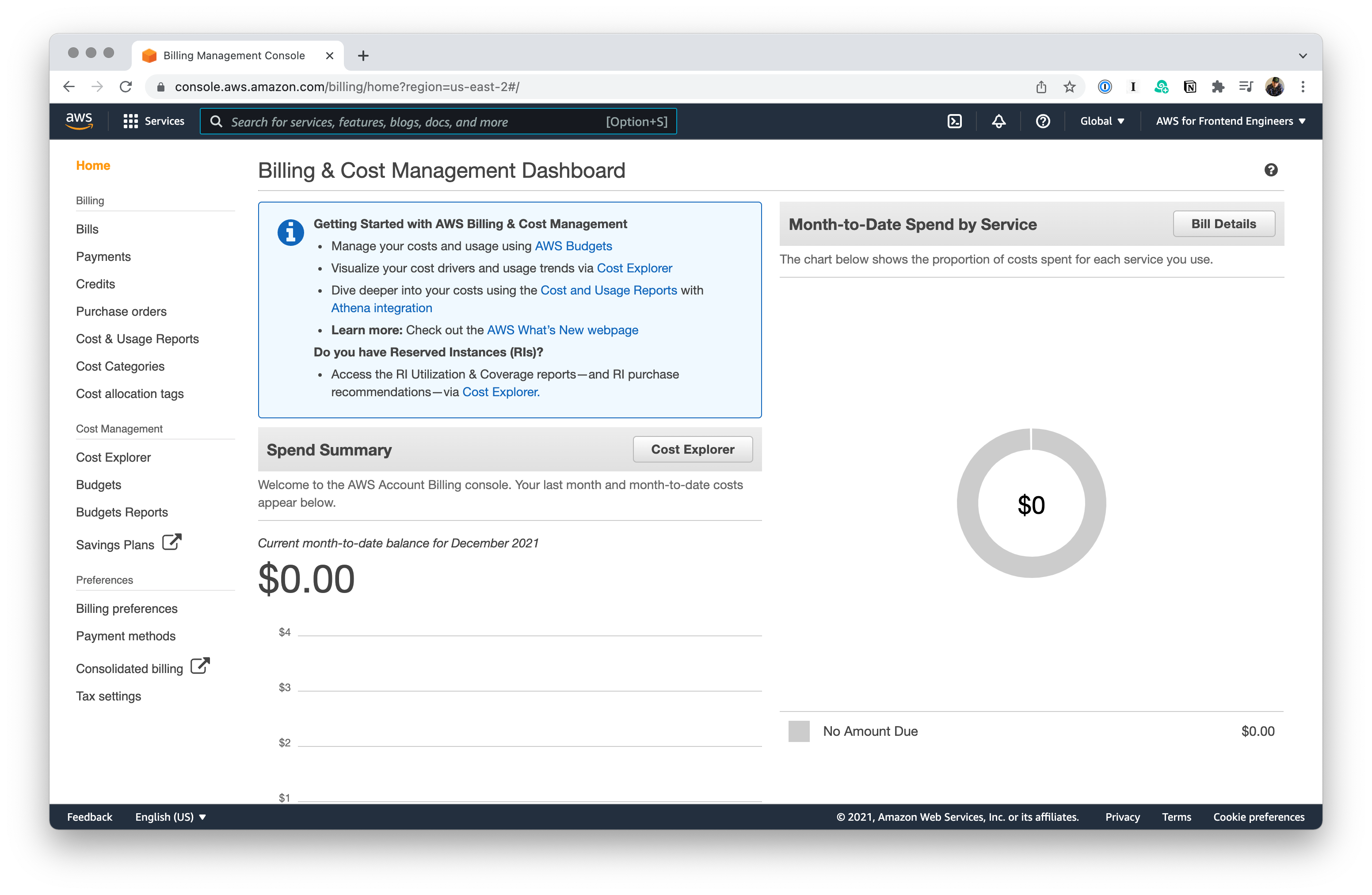Open Payments in the sidebar

pyautogui.click(x=103, y=256)
